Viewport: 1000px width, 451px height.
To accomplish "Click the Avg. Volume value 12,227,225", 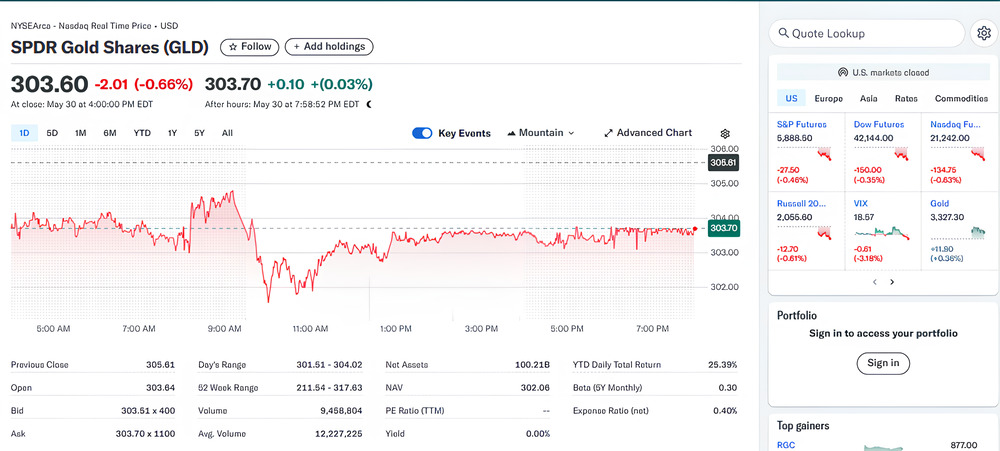I will click(339, 434).
